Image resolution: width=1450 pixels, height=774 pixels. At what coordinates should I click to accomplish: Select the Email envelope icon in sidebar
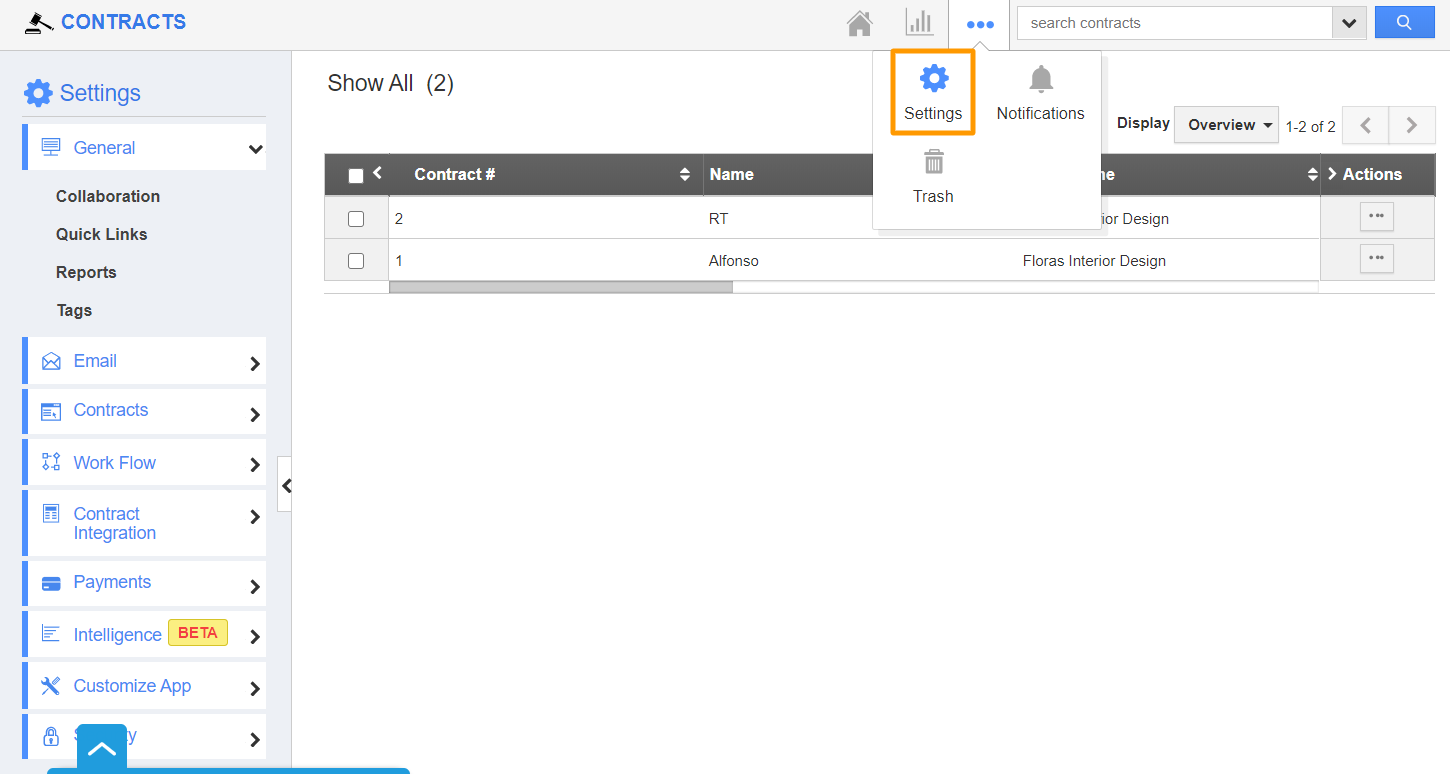click(x=50, y=360)
